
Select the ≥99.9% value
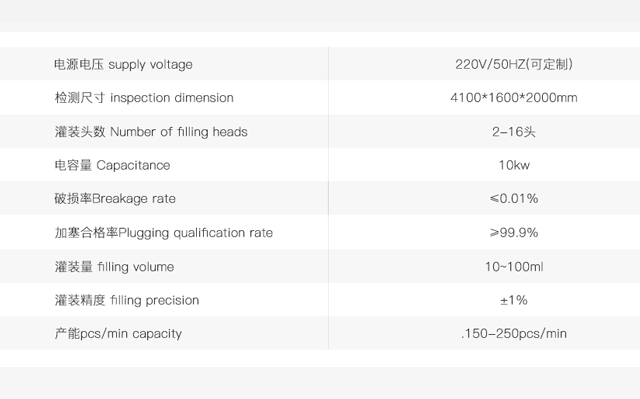tap(514, 233)
